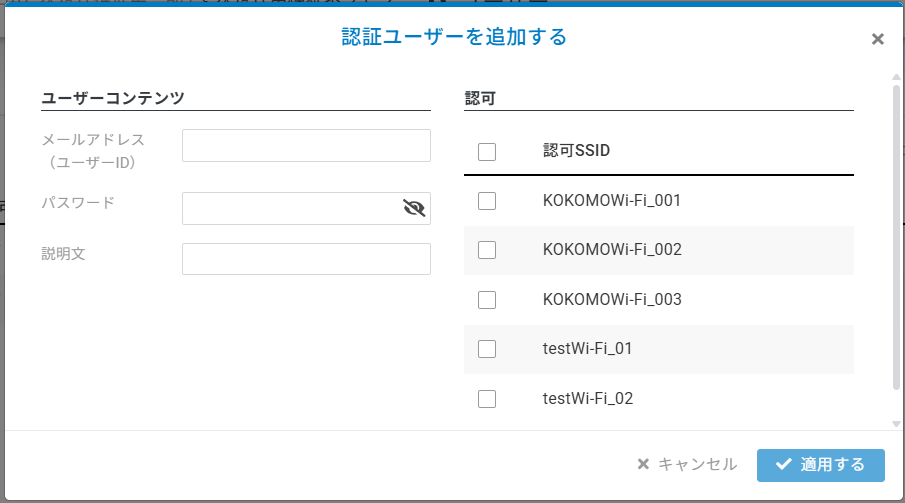This screenshot has height=503, width=905.
Task: Check the testWi-Fi_02 checkbox
Action: coord(487,398)
